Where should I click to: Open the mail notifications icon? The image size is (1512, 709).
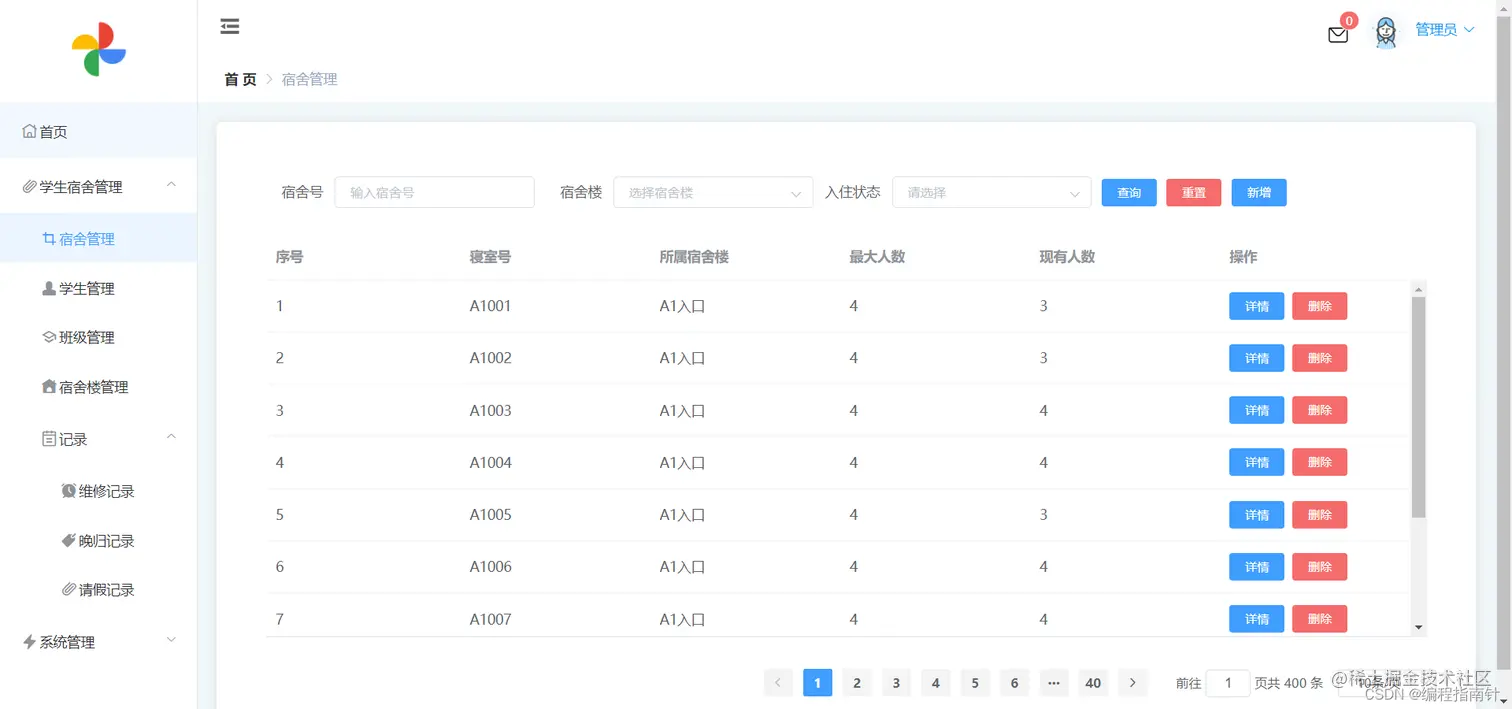1337,35
